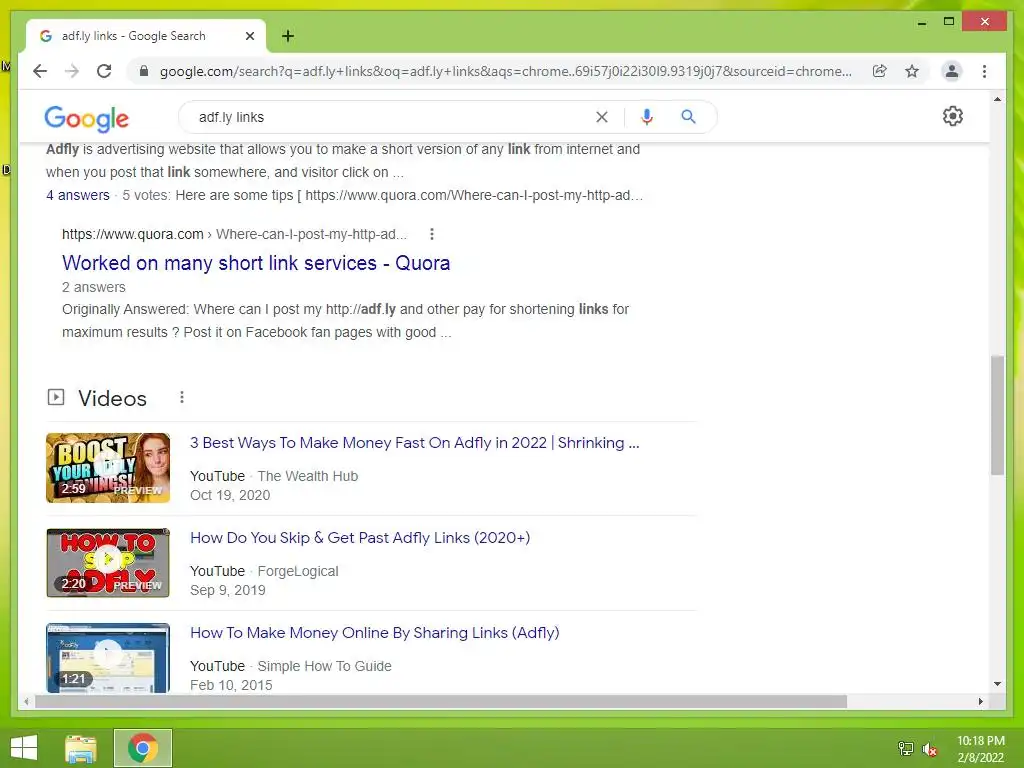Click the muted volume tray icon

[x=929, y=749]
